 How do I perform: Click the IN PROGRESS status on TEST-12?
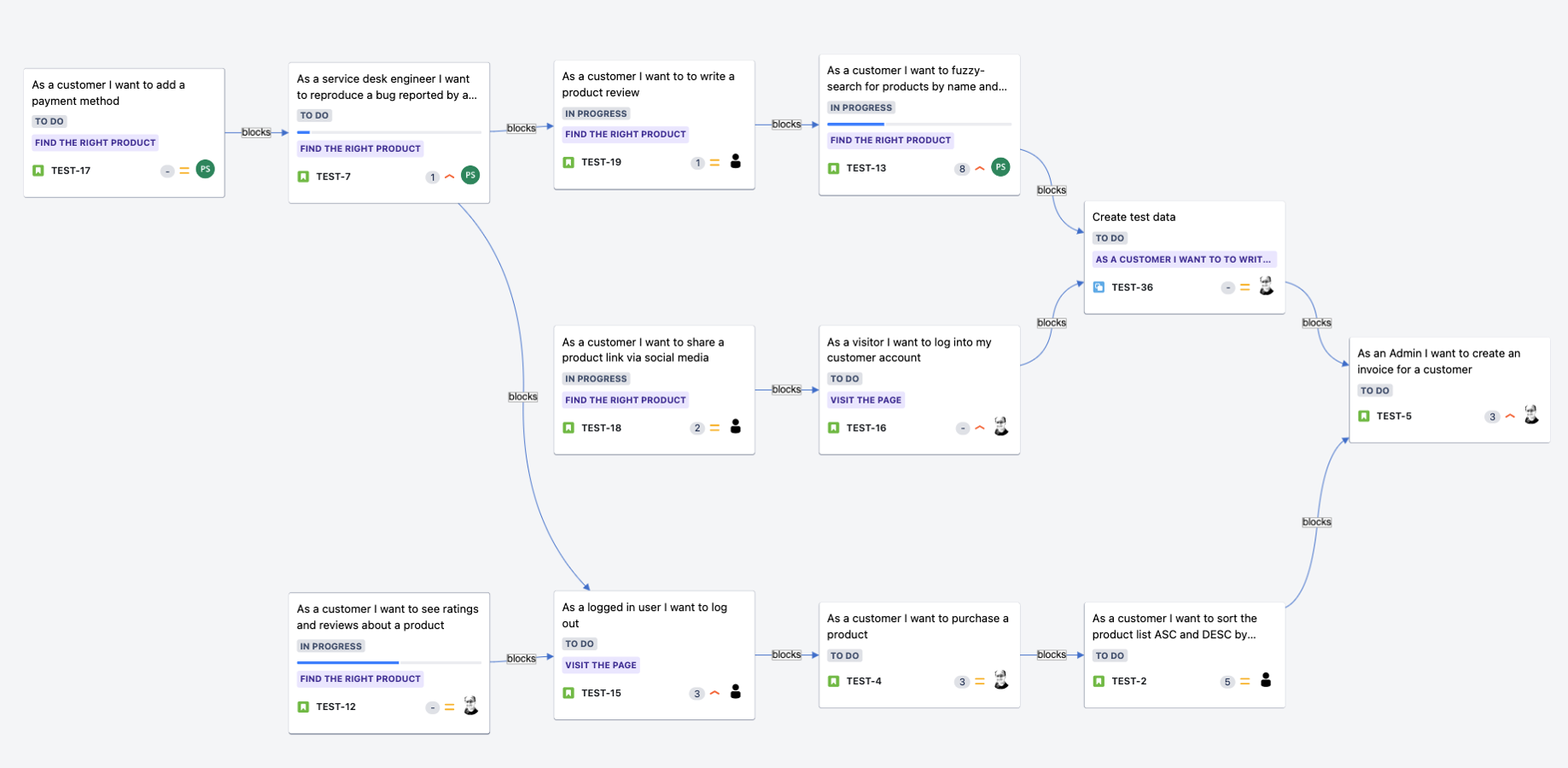(330, 646)
